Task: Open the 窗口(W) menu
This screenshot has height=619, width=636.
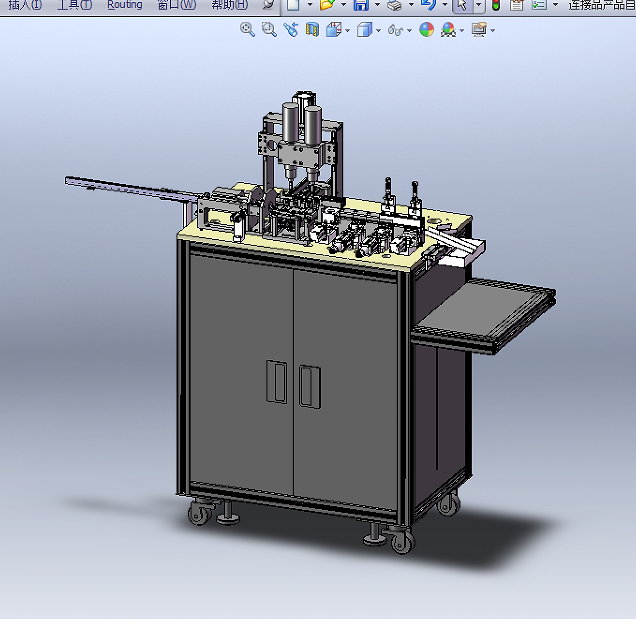Action: 176,5
